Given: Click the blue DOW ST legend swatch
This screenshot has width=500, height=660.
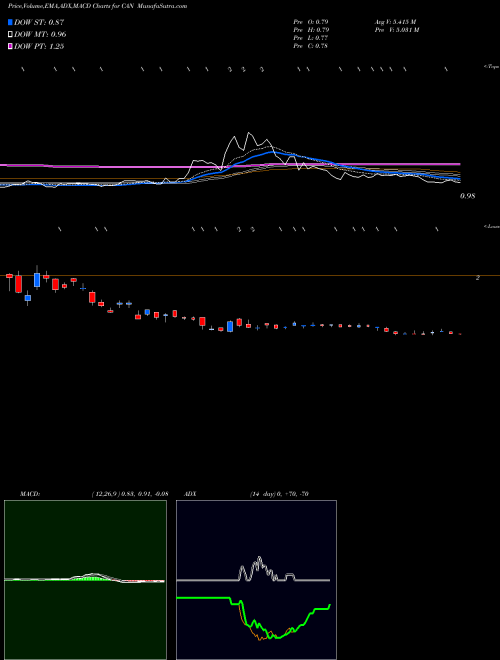Looking at the screenshot, I should [x=11, y=23].
